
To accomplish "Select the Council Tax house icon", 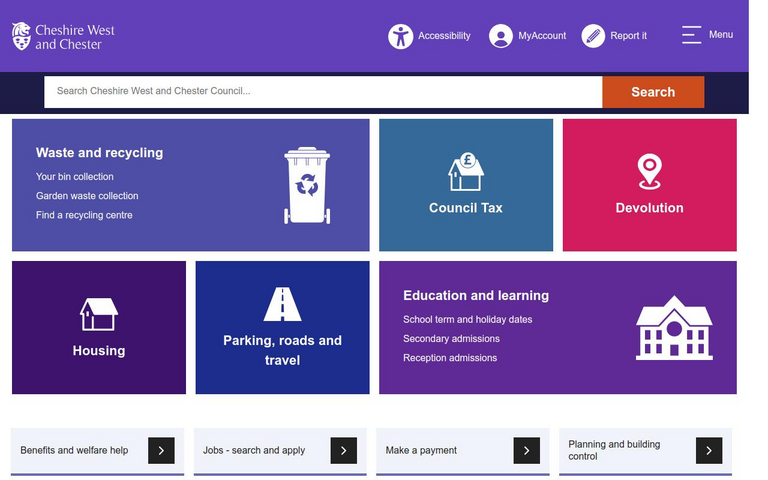I will pos(465,172).
